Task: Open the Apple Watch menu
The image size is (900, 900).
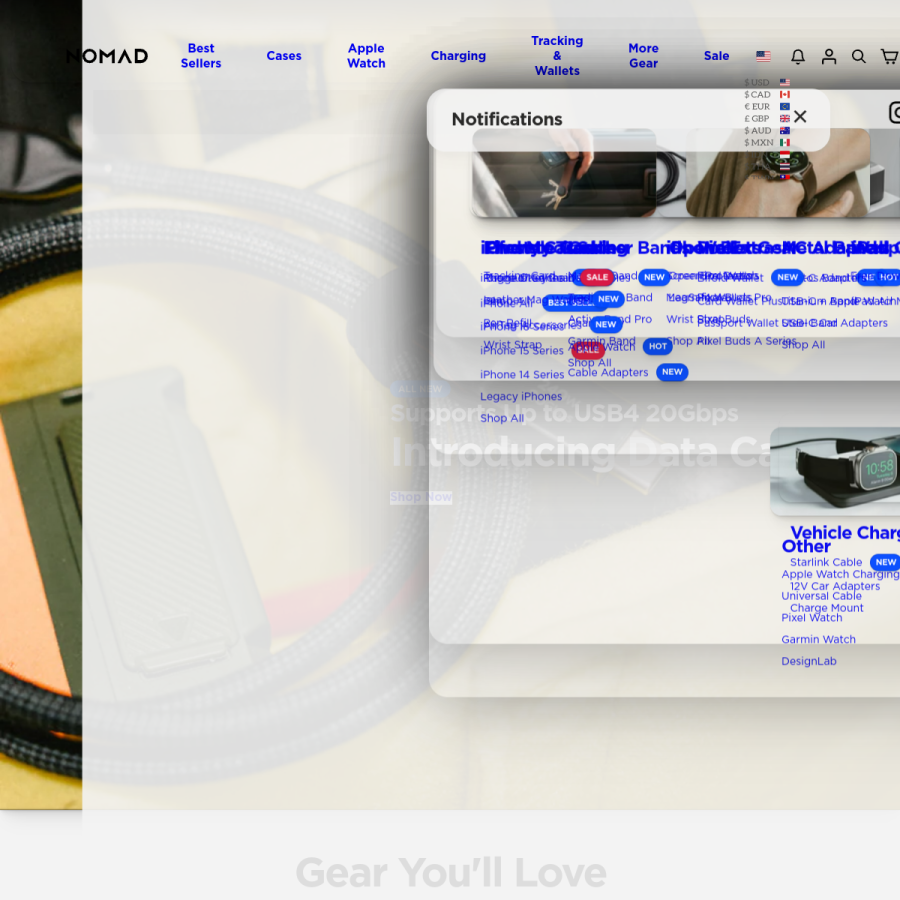Action: [366, 56]
